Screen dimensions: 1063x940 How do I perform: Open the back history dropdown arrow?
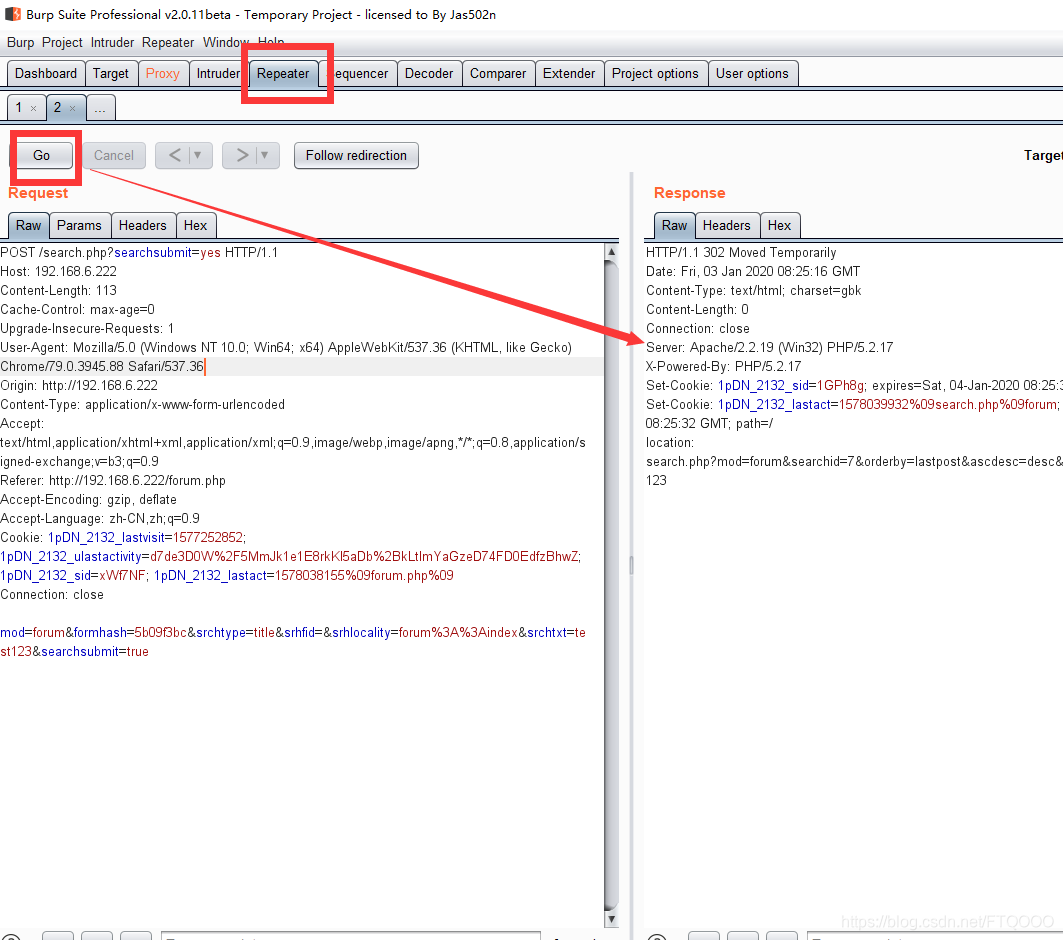pos(198,155)
